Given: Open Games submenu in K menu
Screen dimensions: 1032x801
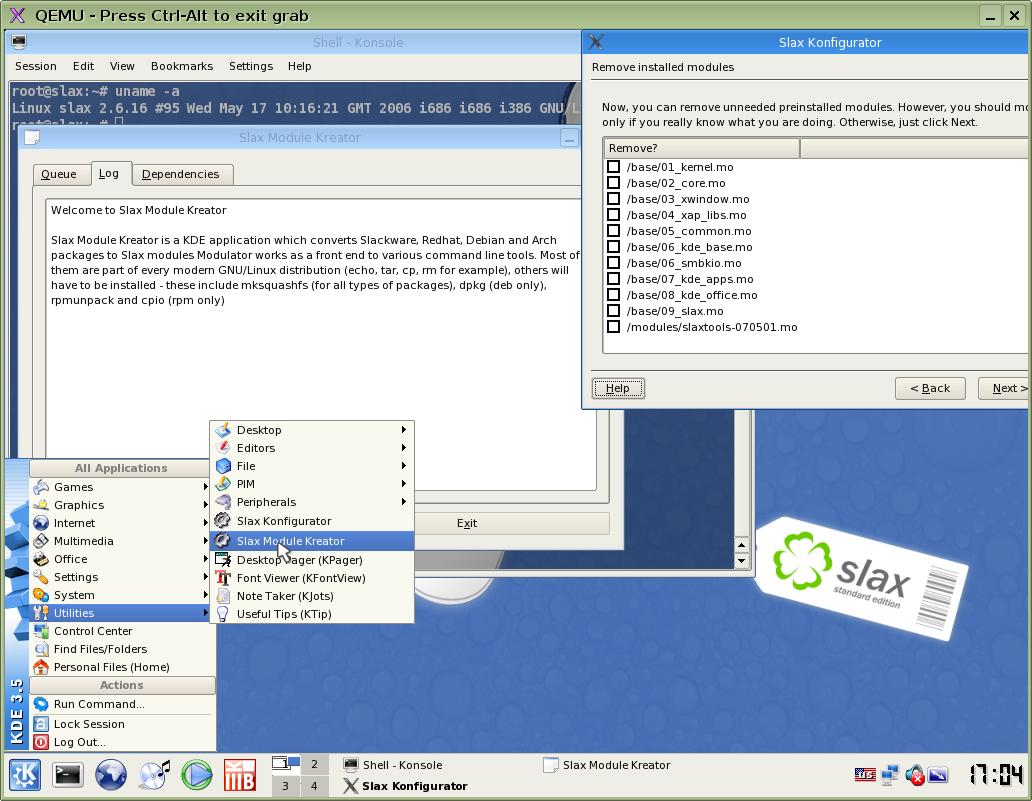Looking at the screenshot, I should pos(122,487).
